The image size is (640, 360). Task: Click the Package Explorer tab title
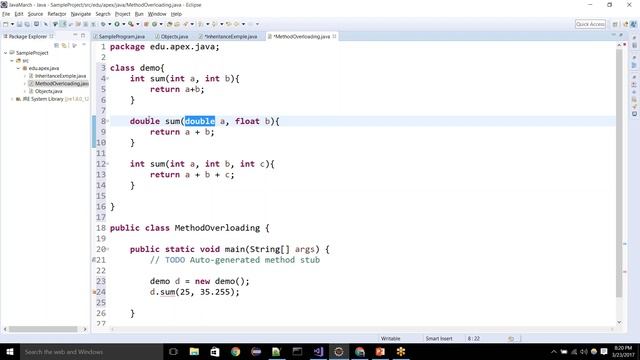[x=27, y=36]
